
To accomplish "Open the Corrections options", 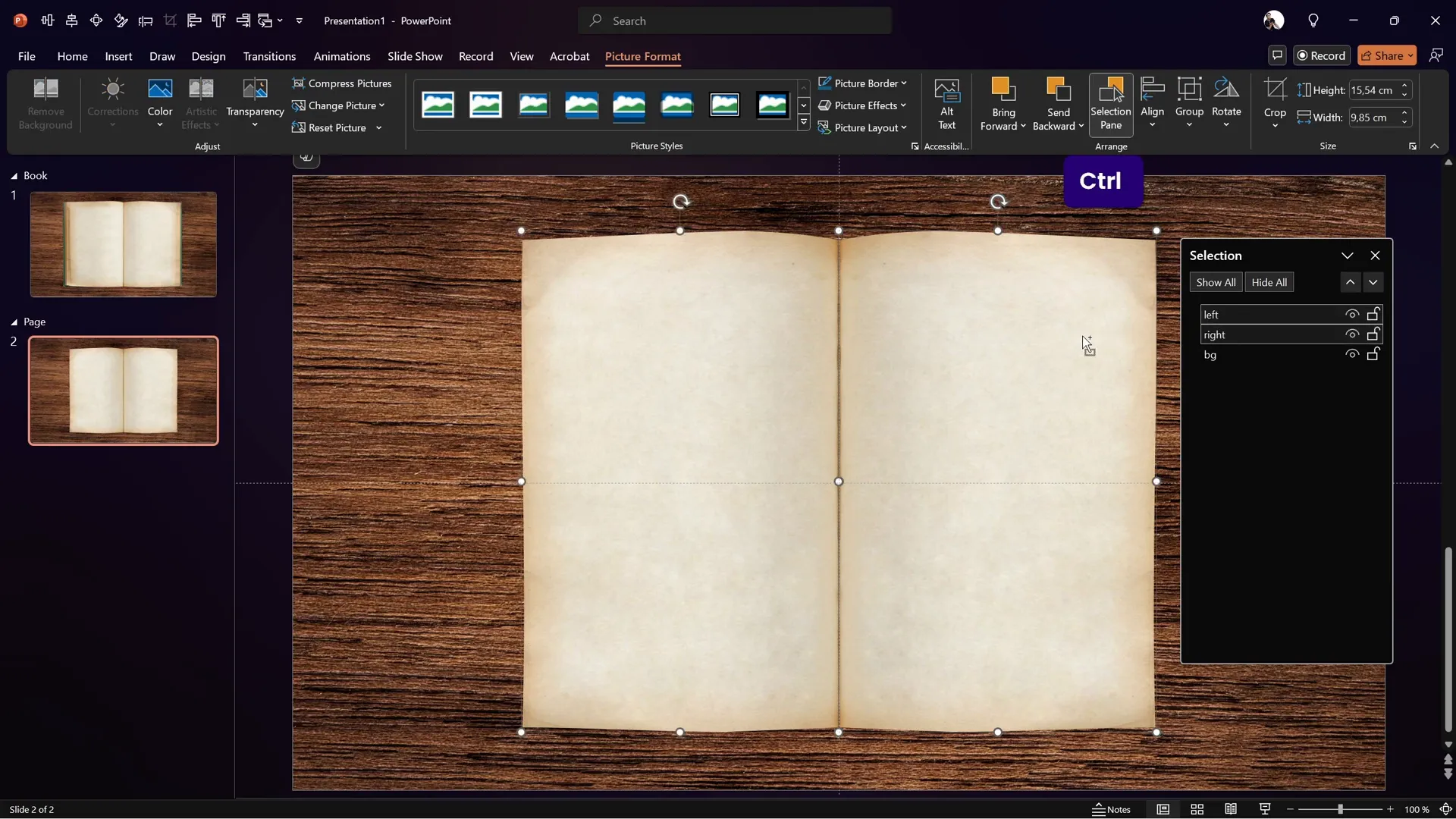I will click(112, 104).
